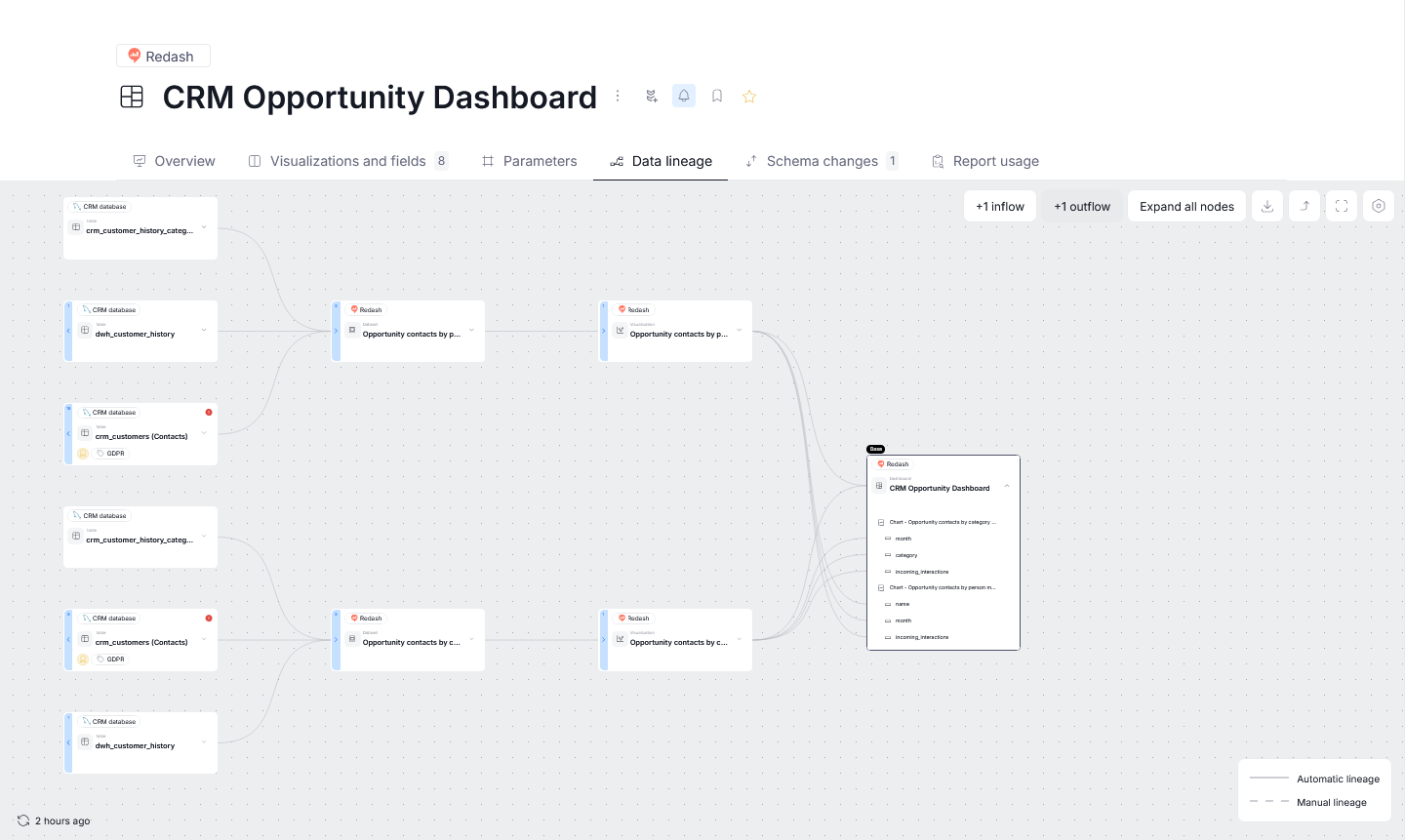Star the CRM Opportunity Dashboard as favorite
The image size is (1405, 840).
point(749,96)
